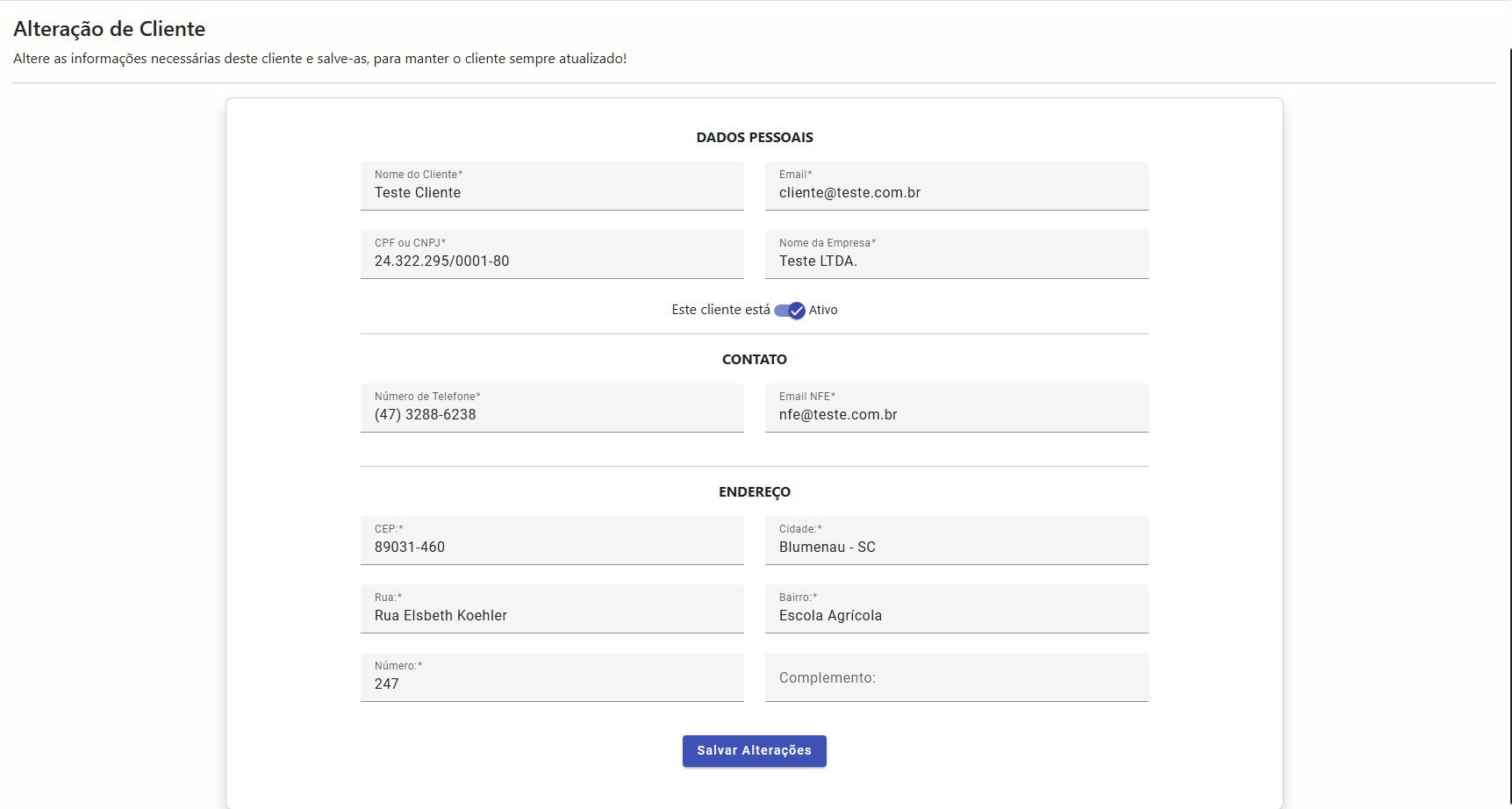Viewport: 1512px width, 809px height.
Task: Click the DADOS PESSOAIS section heading
Action: (755, 138)
